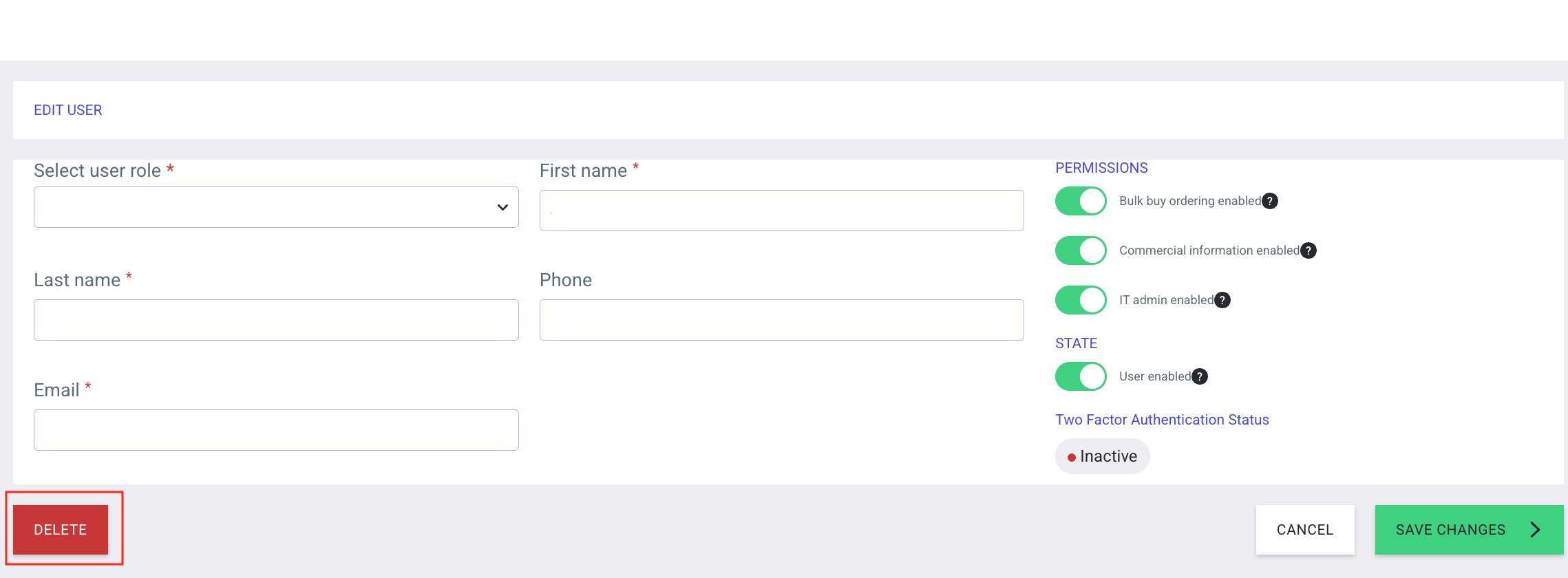Click the red Inactive status dot
Screen dimensions: 1568x578
pyautogui.click(x=1071, y=457)
